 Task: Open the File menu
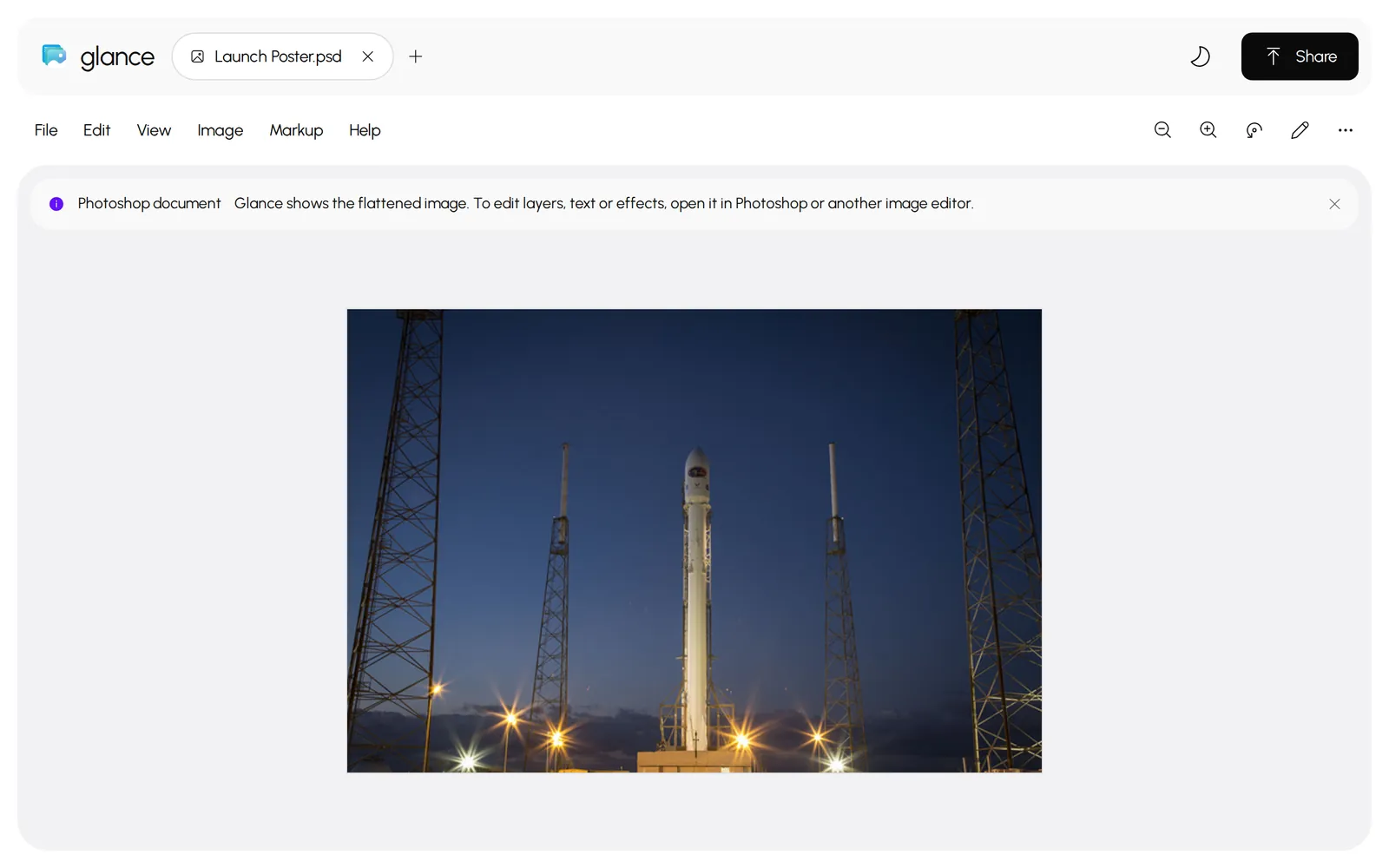coord(46,130)
